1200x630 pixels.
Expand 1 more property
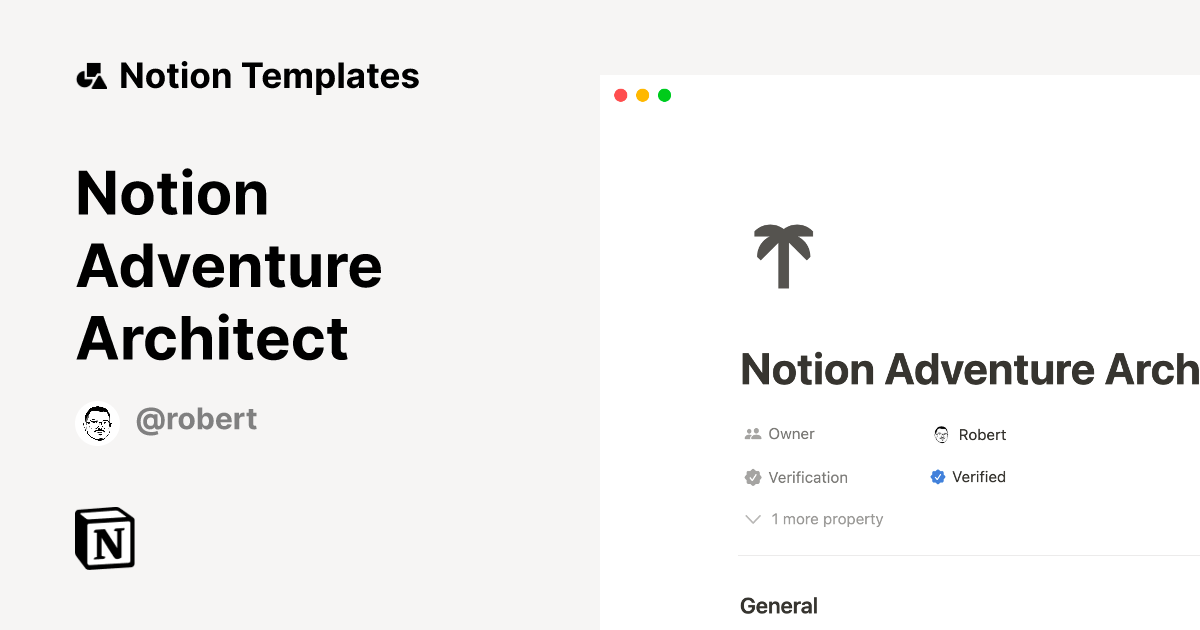point(827,519)
